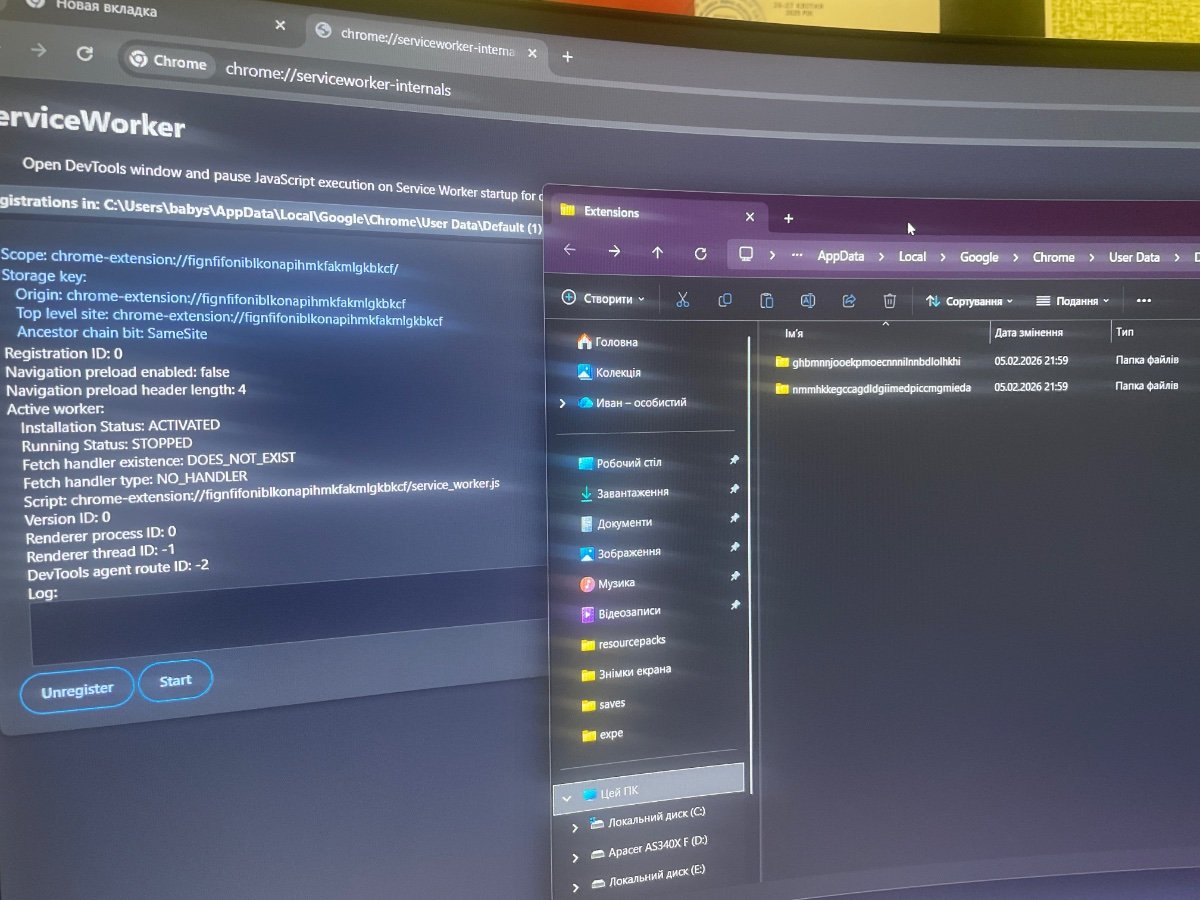Add a new tab in File Explorer
1200x900 pixels.
pos(788,218)
